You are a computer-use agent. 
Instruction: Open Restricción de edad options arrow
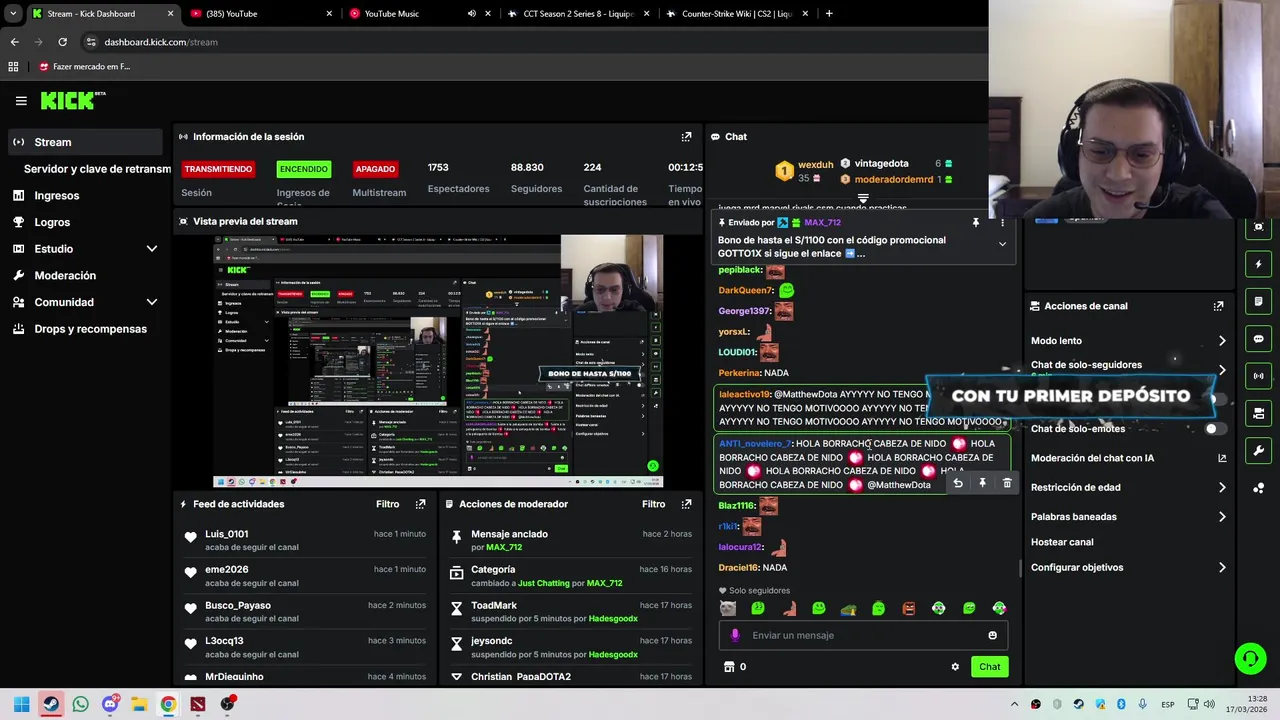click(x=1222, y=488)
